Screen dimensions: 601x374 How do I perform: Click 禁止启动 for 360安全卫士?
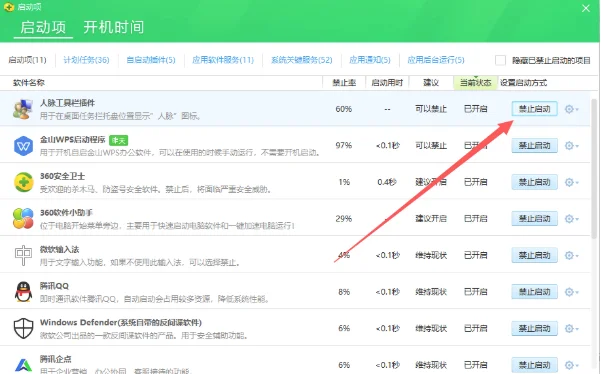pyautogui.click(x=534, y=182)
